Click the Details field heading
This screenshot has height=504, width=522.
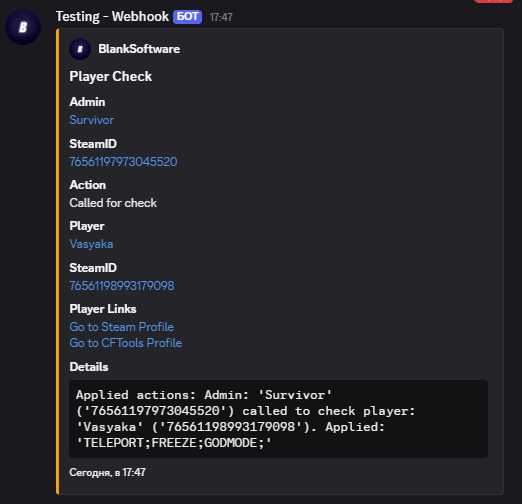point(89,367)
